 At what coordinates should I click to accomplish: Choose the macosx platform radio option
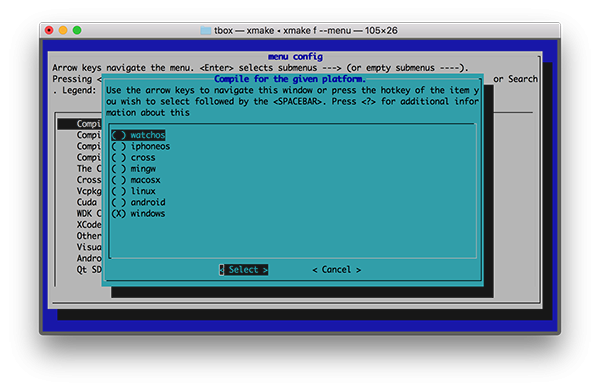136,180
